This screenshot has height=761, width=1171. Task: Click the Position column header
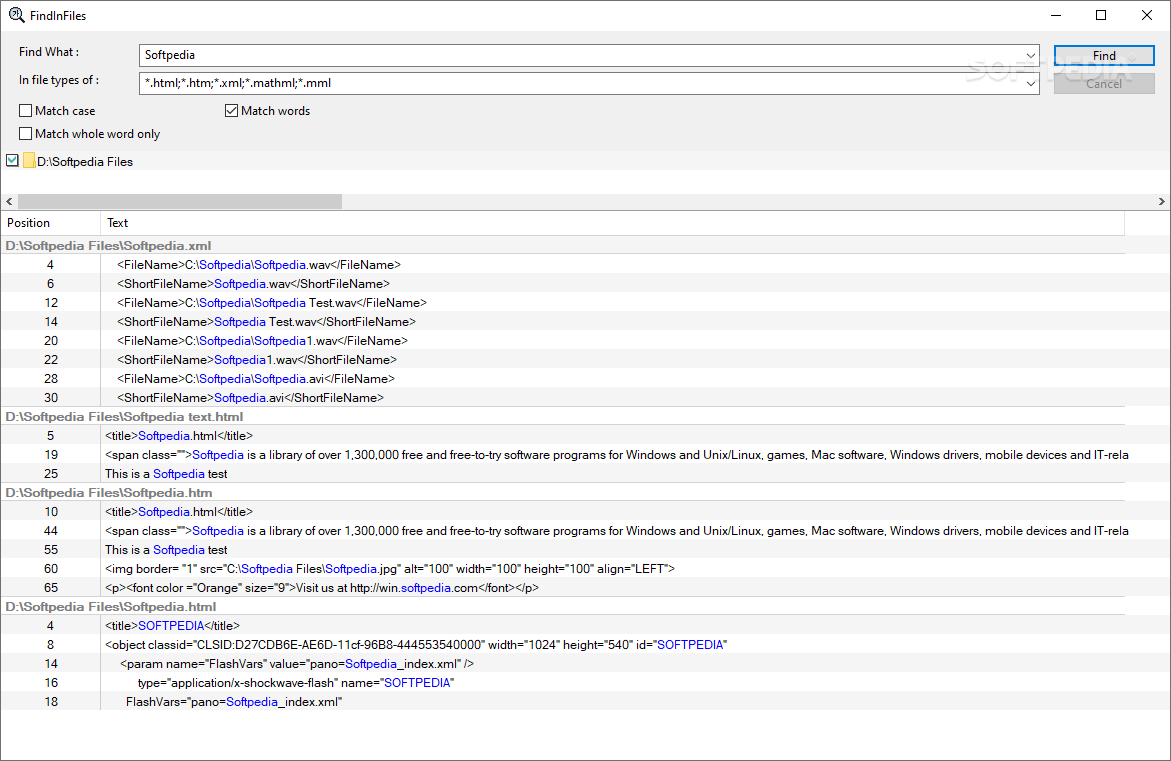(51, 223)
